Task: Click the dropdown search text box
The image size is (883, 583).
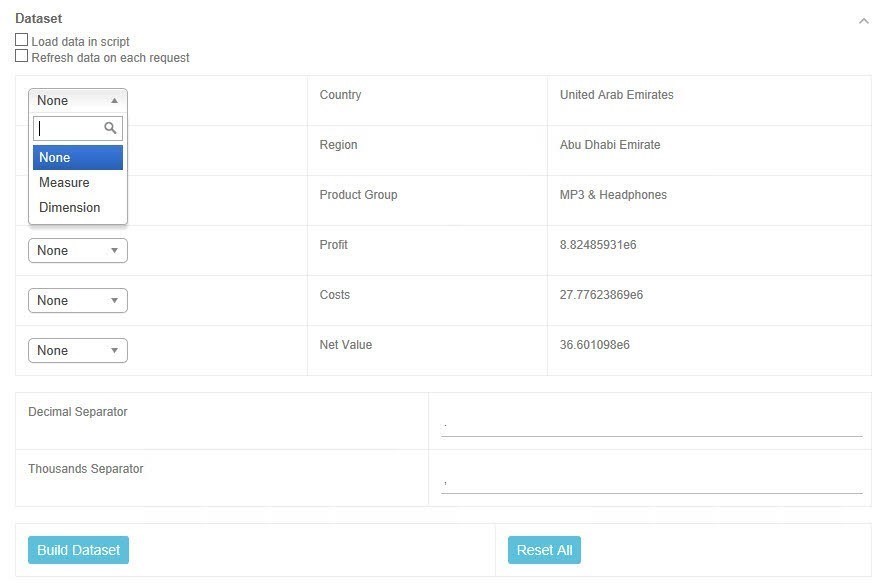Action: 69,129
